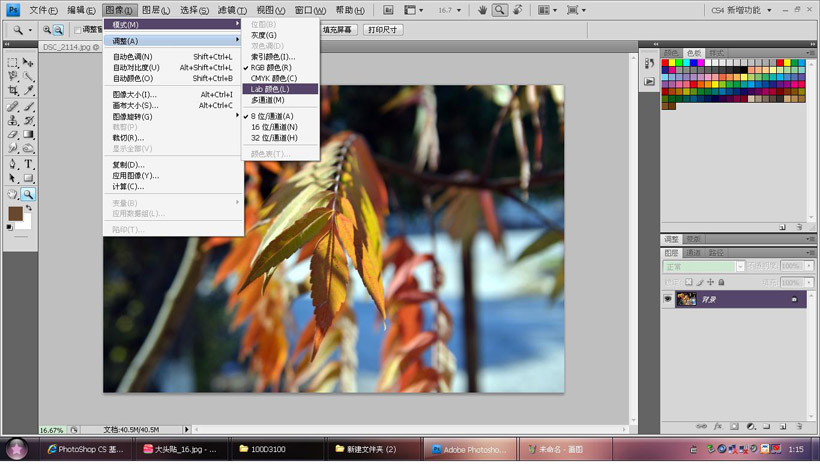The height and width of the screenshot is (467, 820).
Task: Click the layer style fx icon
Action: pos(718,426)
